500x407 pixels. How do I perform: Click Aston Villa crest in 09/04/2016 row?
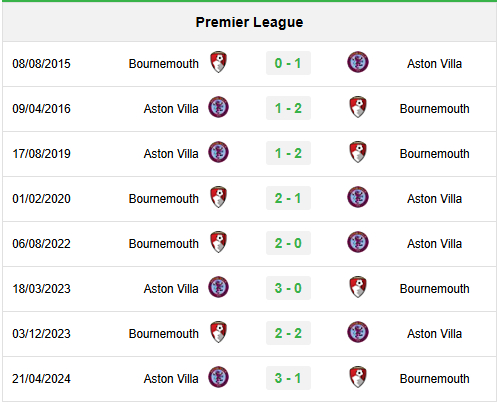[219, 107]
